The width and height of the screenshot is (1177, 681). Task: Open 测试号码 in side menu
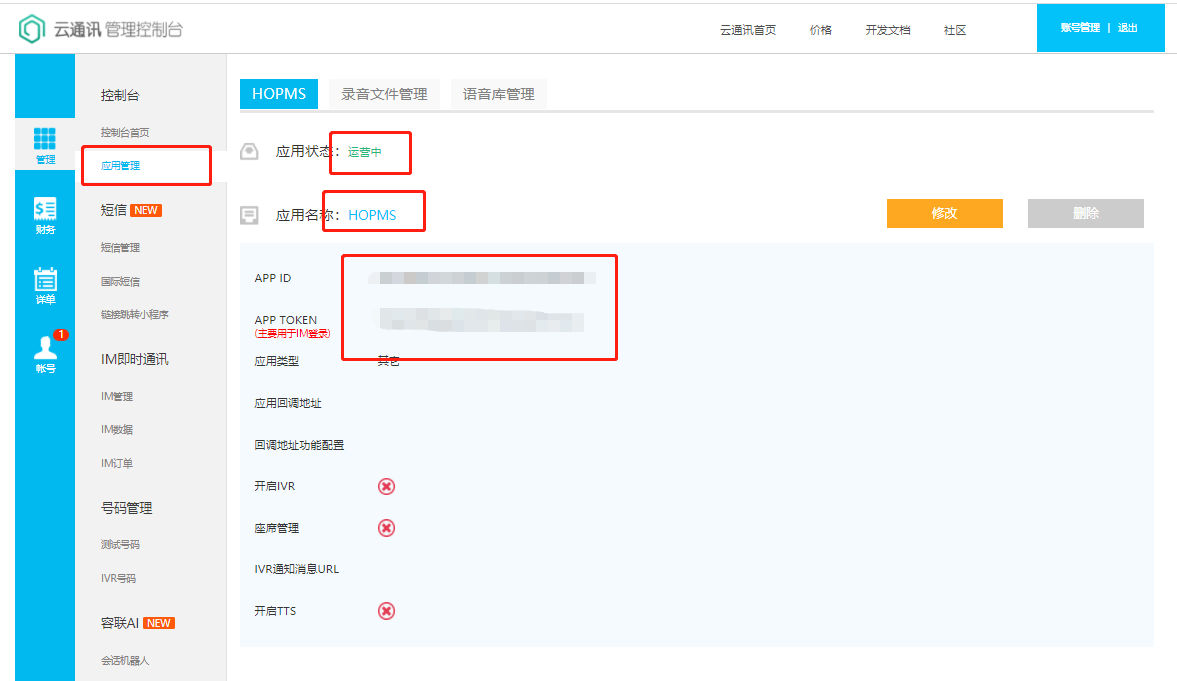tap(121, 544)
